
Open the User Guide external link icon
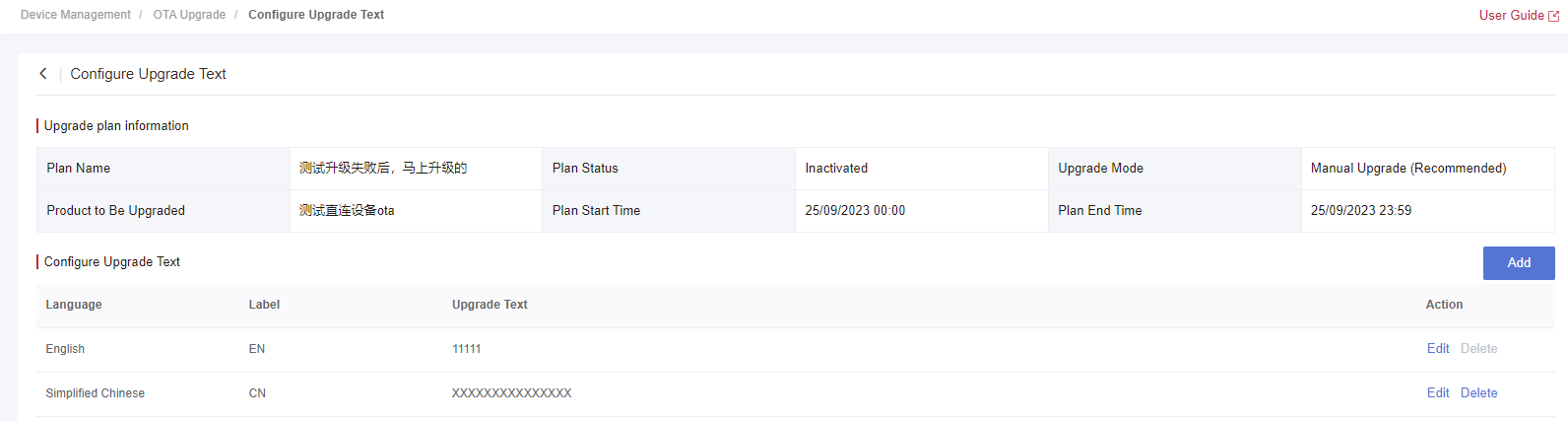pyautogui.click(x=1554, y=16)
